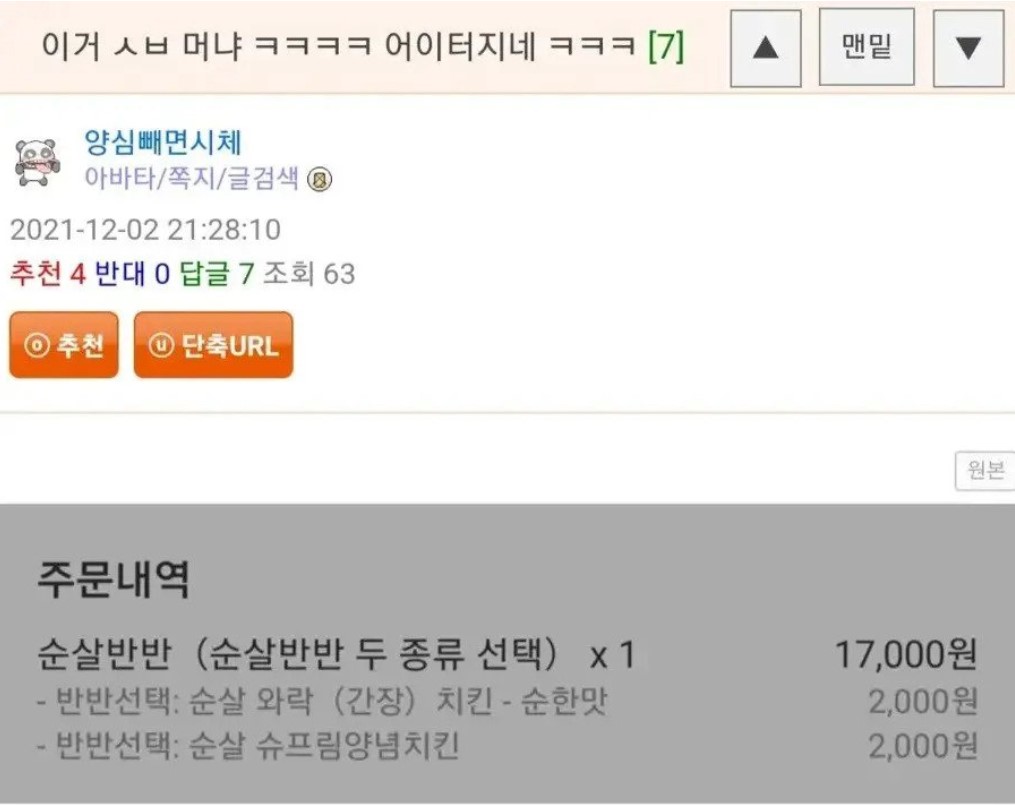Click the red 추천 4 count
1015x805 pixels.
tap(47, 273)
